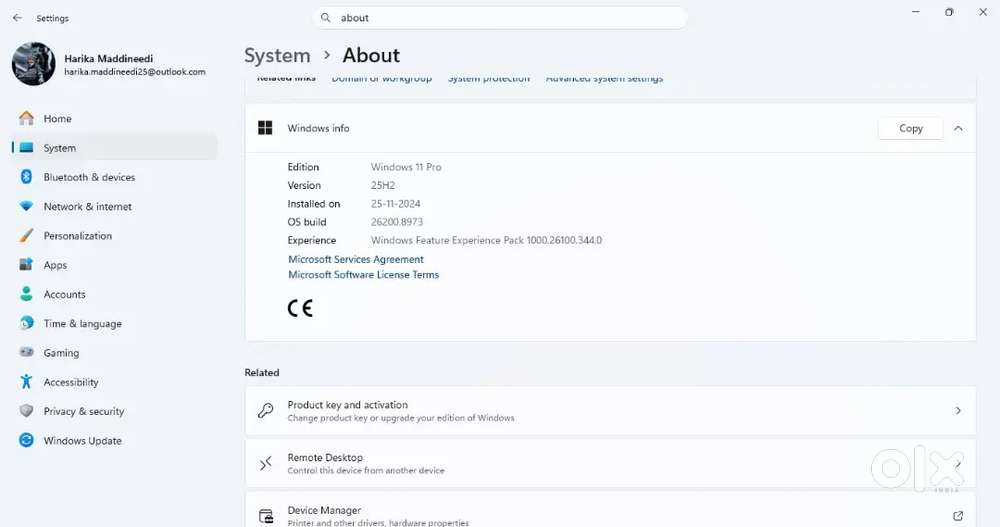Select the version value 25H2
Viewport: 1000px width, 527px height.
(x=383, y=186)
